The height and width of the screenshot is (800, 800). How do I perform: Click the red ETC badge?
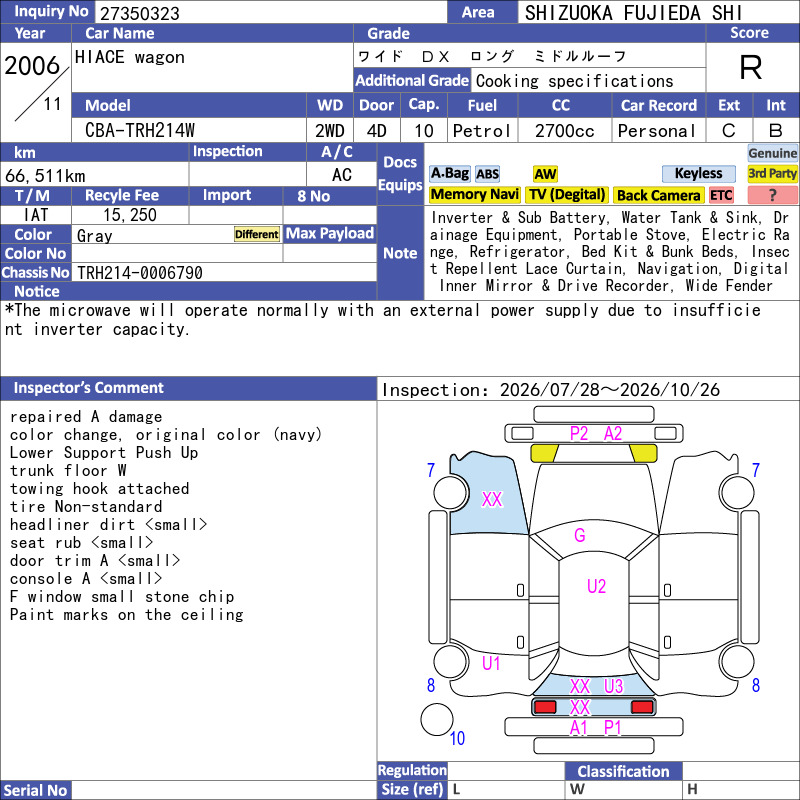pyautogui.click(x=721, y=195)
